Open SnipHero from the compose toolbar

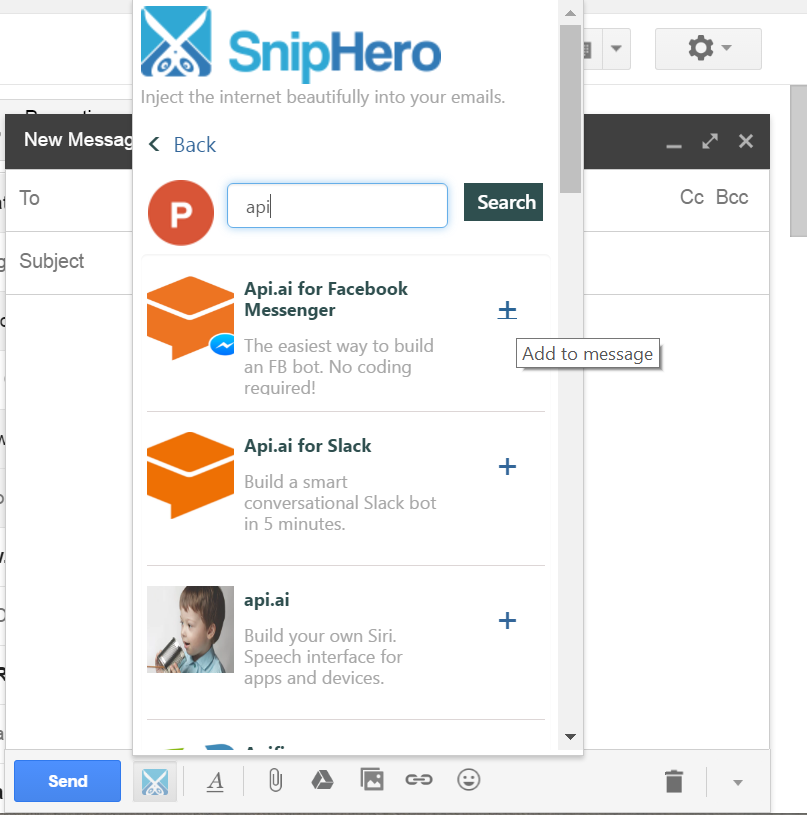[x=156, y=780]
